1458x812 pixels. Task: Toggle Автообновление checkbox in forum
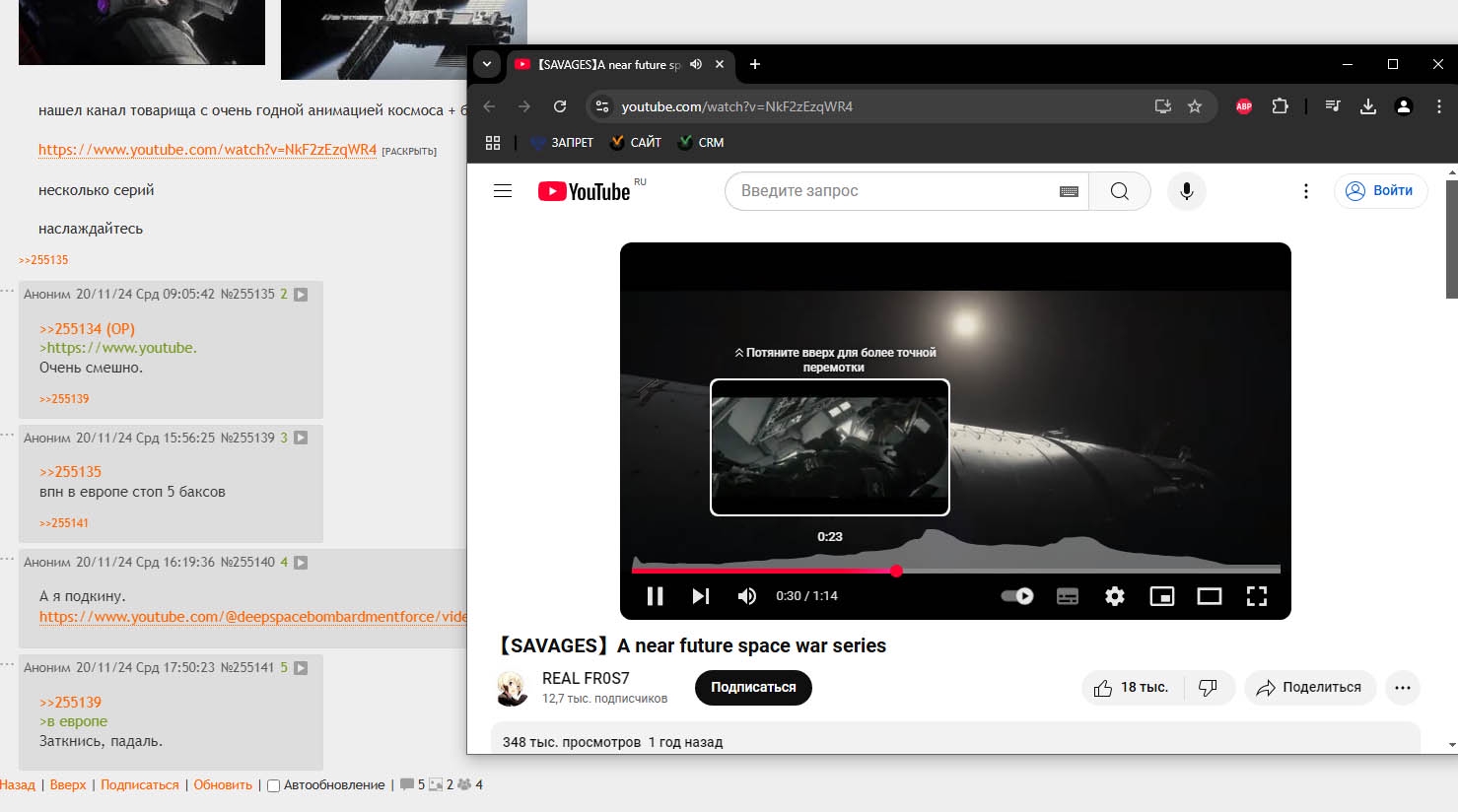[274, 786]
